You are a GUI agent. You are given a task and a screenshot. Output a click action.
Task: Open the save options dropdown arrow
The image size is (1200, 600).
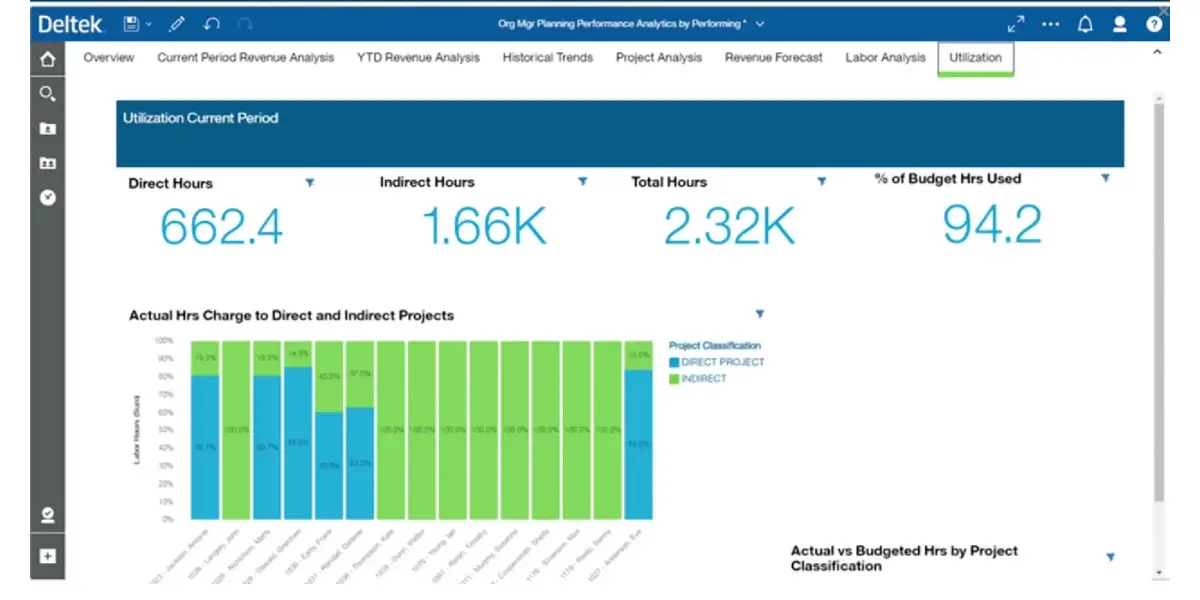tap(149, 23)
